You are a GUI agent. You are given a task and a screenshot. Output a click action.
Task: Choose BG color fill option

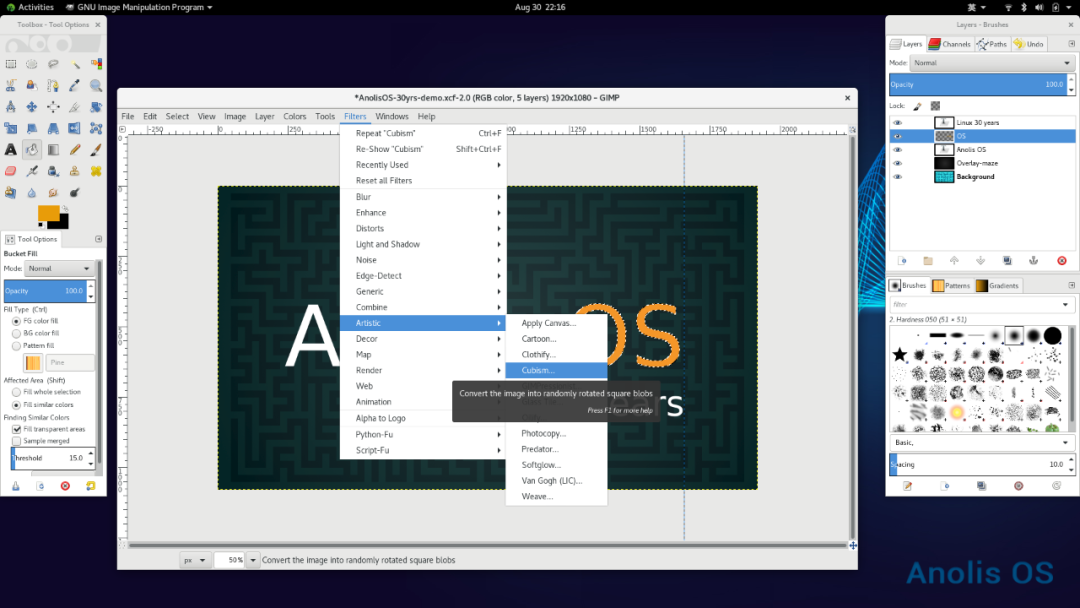[x=17, y=333]
